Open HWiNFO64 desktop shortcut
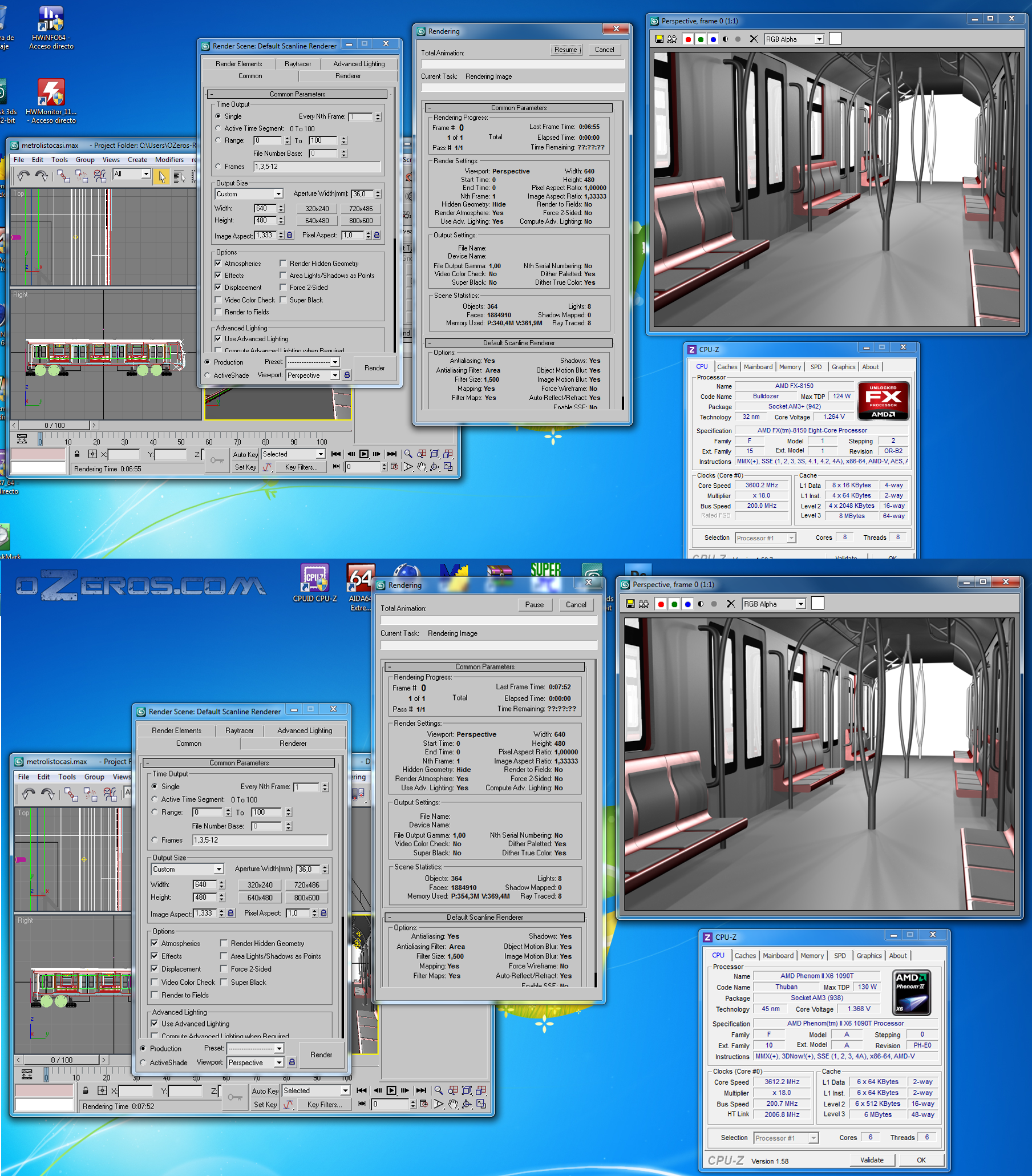Screen dimensions: 1032x1176 [x=51, y=27]
